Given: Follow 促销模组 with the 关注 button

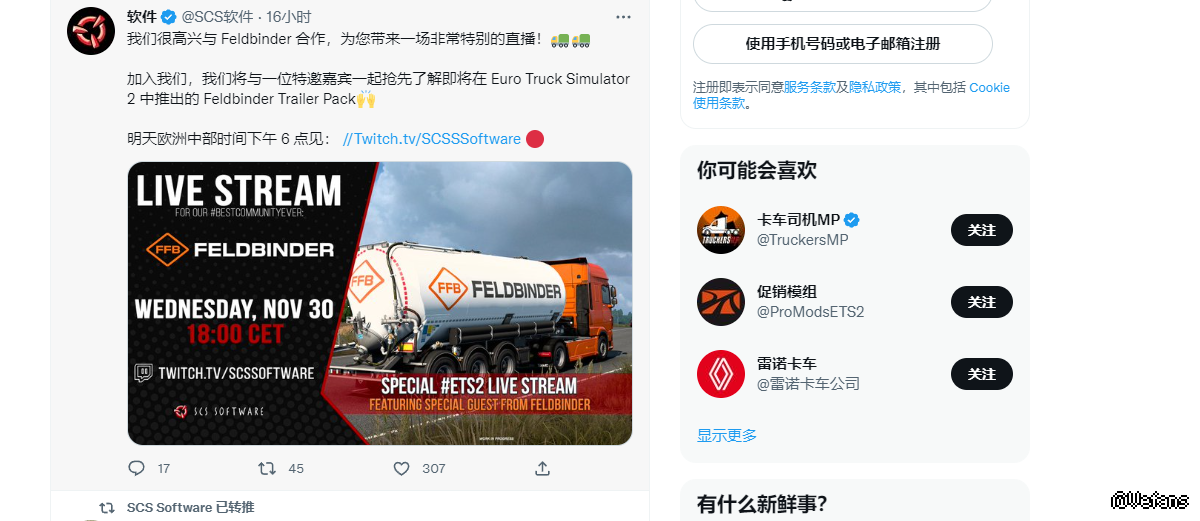Looking at the screenshot, I should [x=982, y=302].
